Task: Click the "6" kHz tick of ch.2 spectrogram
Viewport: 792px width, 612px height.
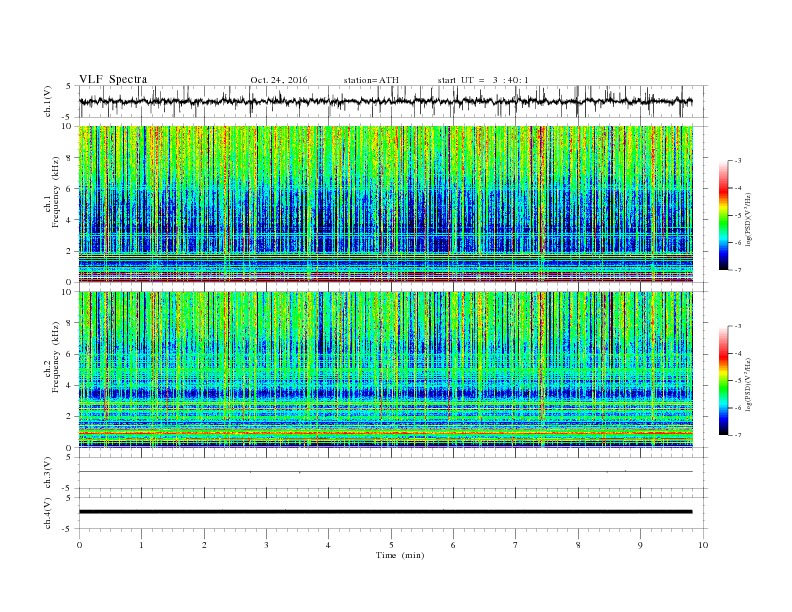Action: (x=70, y=354)
